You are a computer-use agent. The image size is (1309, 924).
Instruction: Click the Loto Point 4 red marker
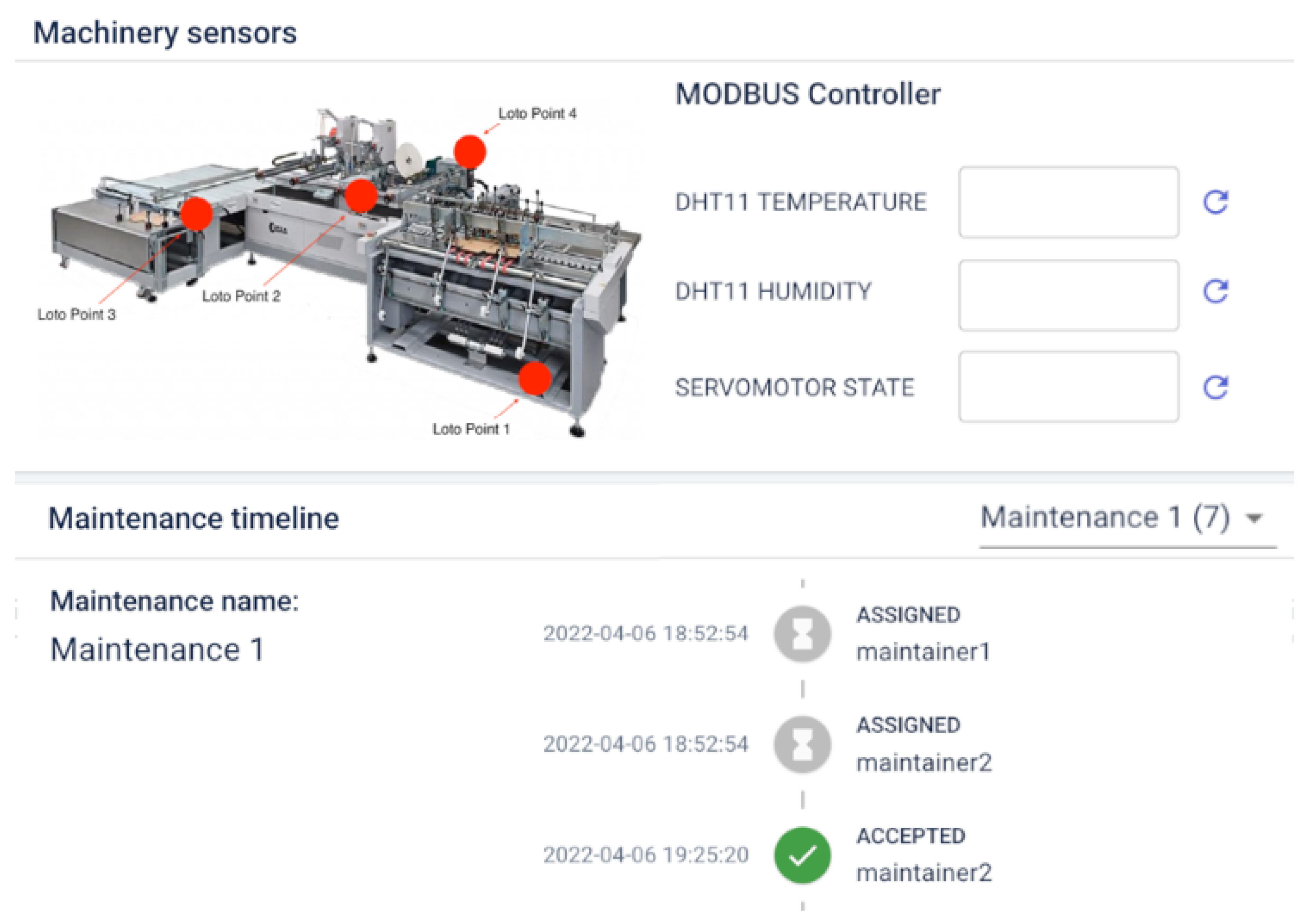pyautogui.click(x=470, y=152)
